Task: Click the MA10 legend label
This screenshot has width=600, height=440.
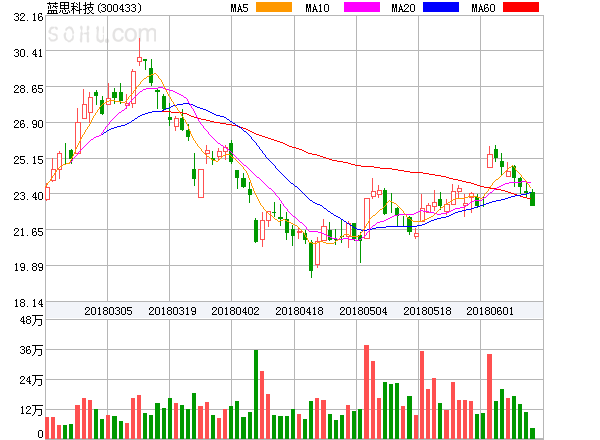Action: pyautogui.click(x=317, y=8)
